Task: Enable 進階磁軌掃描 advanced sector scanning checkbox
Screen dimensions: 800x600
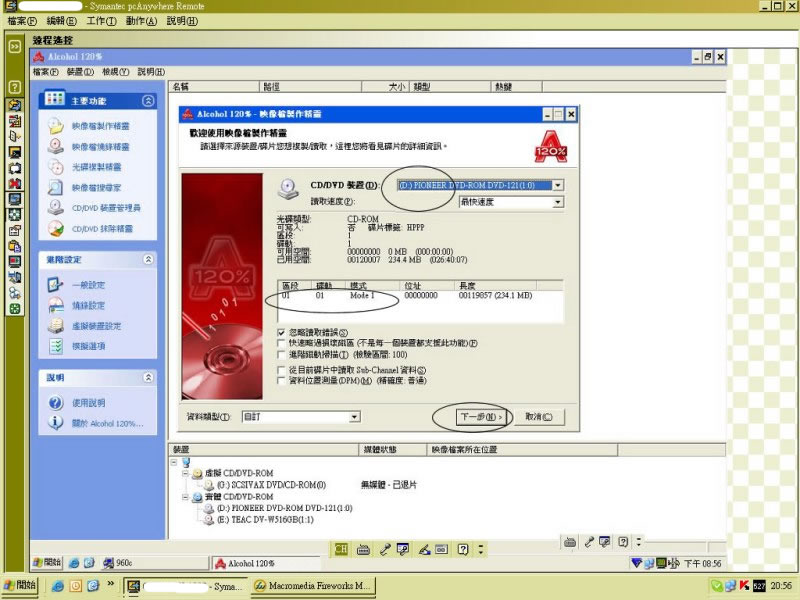Action: pos(281,355)
